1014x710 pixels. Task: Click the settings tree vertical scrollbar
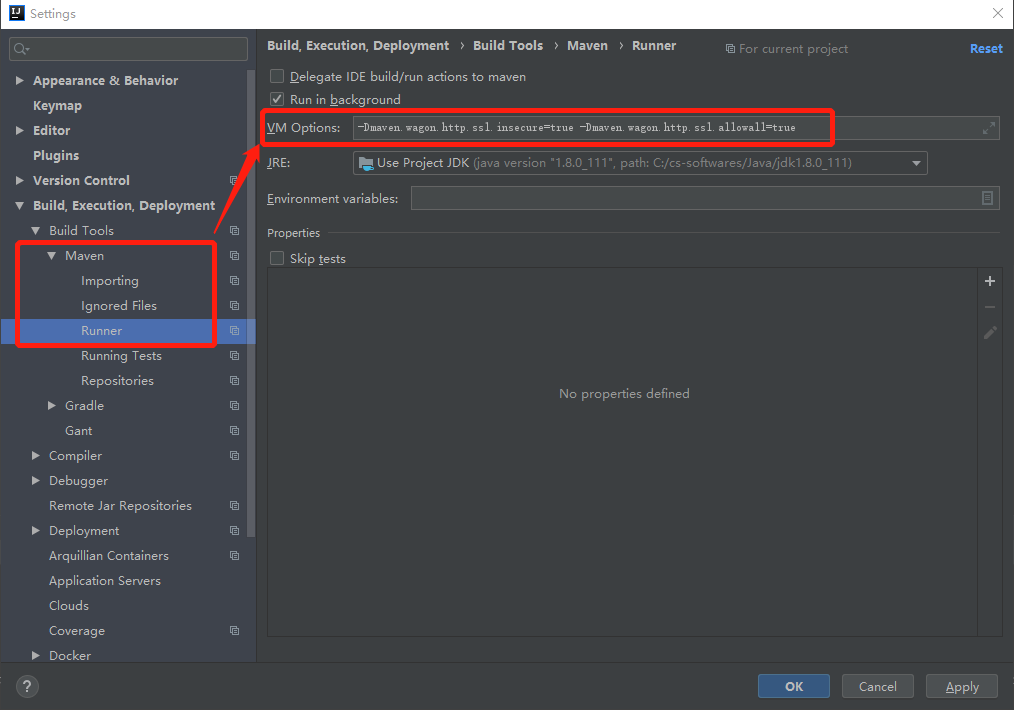pos(251,304)
